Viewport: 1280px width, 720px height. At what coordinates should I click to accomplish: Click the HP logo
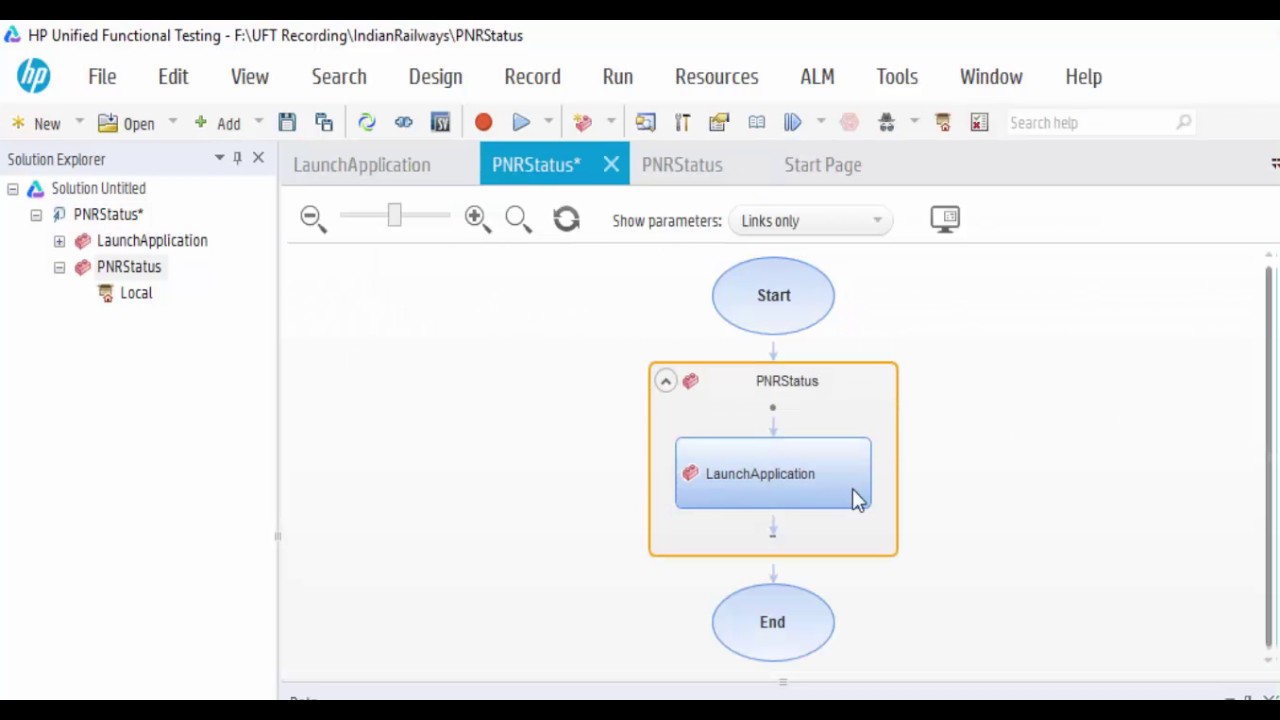click(x=33, y=76)
